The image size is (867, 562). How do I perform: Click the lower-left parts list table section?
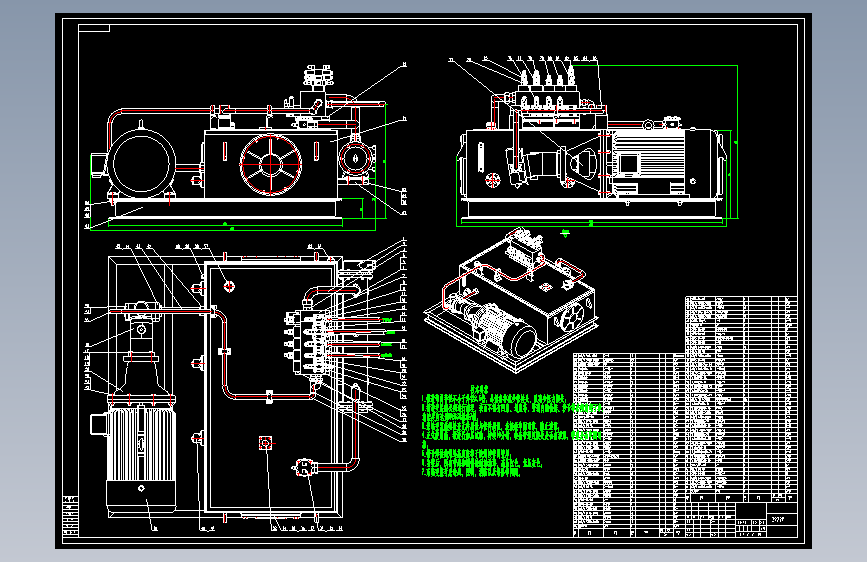point(629,445)
